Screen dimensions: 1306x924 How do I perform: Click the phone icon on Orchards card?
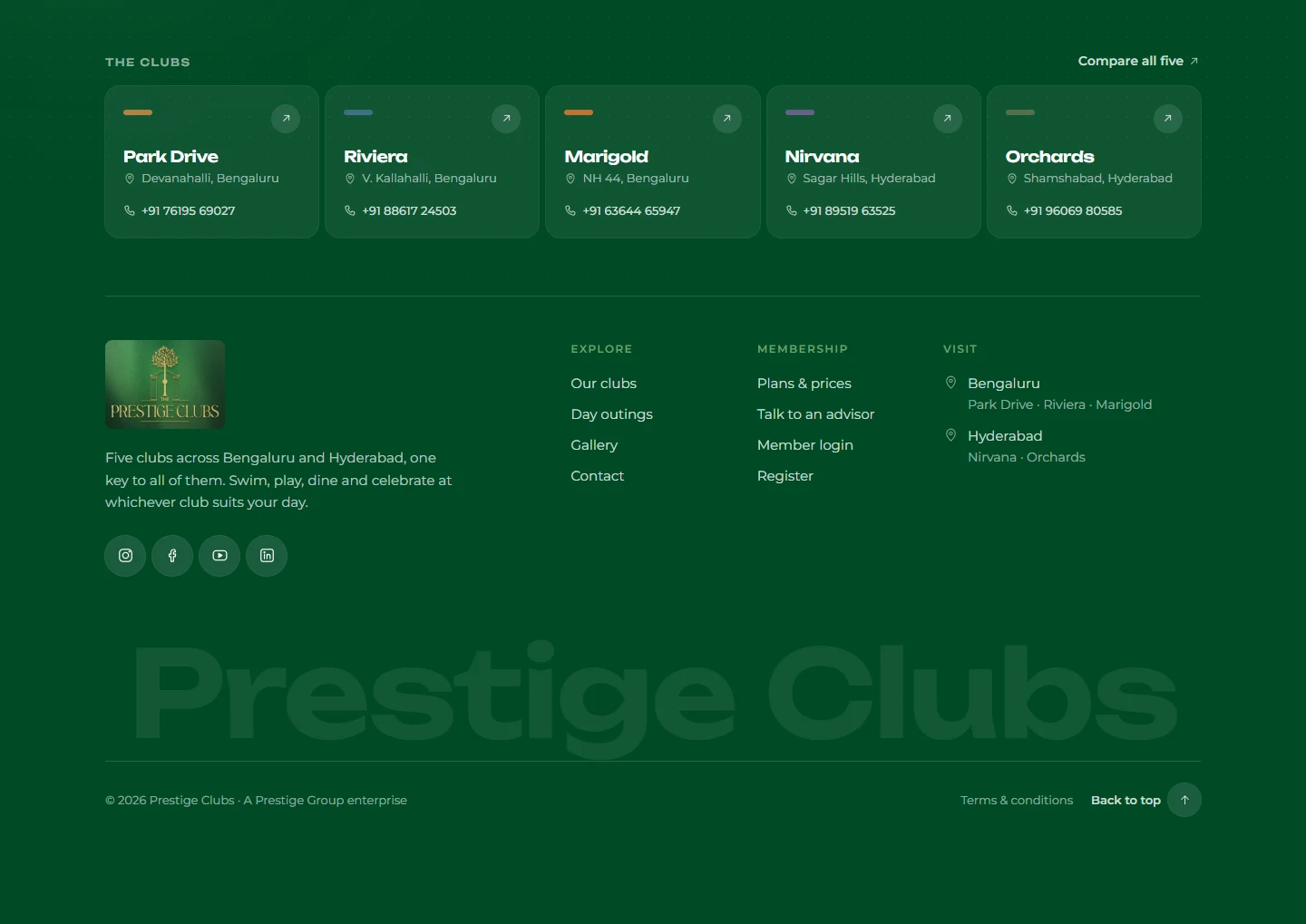(x=1012, y=210)
